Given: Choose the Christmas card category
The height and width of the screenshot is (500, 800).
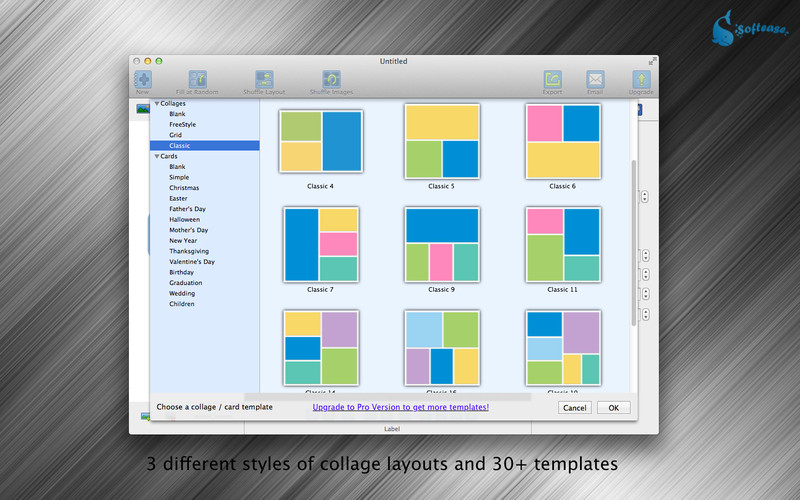Looking at the screenshot, I should [x=184, y=188].
